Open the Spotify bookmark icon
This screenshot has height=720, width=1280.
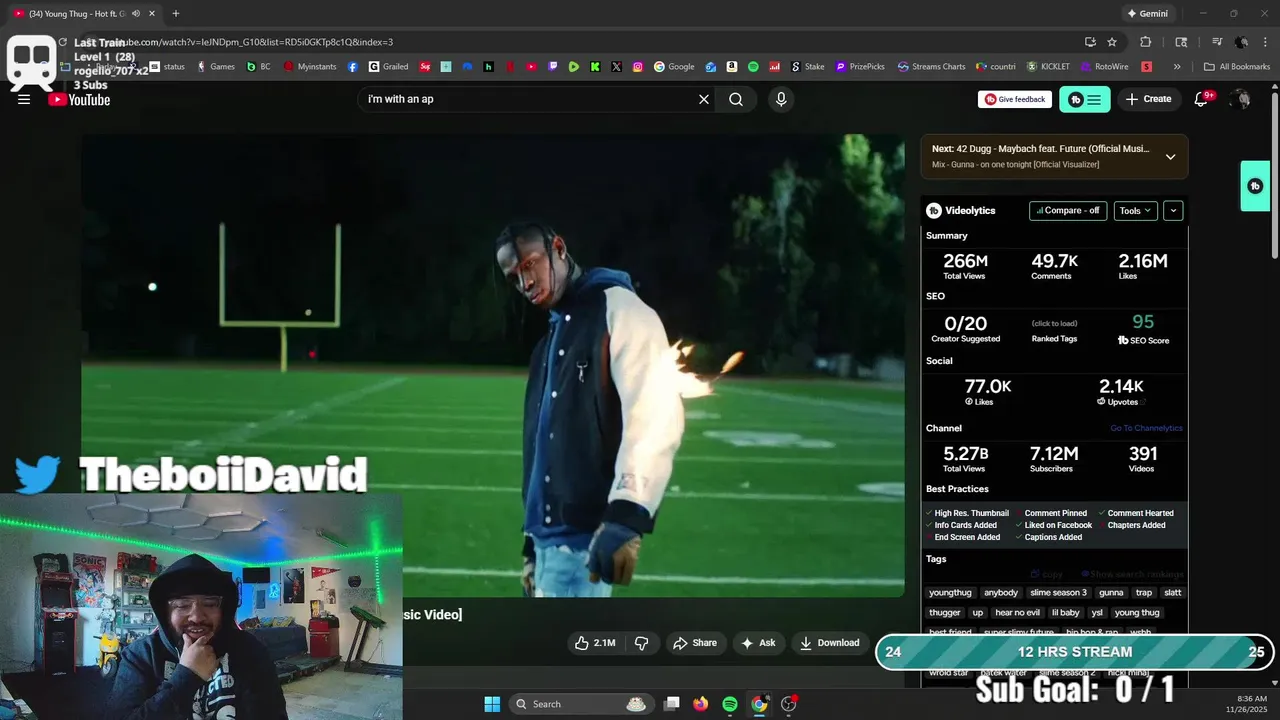click(x=753, y=67)
